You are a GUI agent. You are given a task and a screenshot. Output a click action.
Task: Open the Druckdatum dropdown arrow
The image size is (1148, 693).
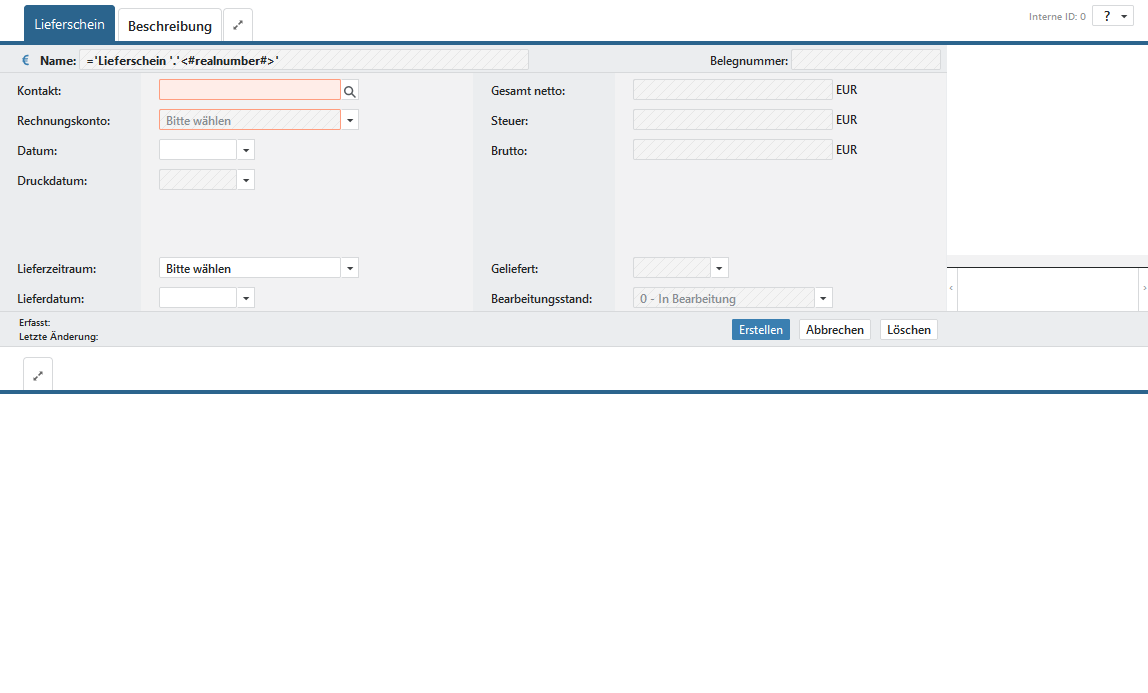246,180
